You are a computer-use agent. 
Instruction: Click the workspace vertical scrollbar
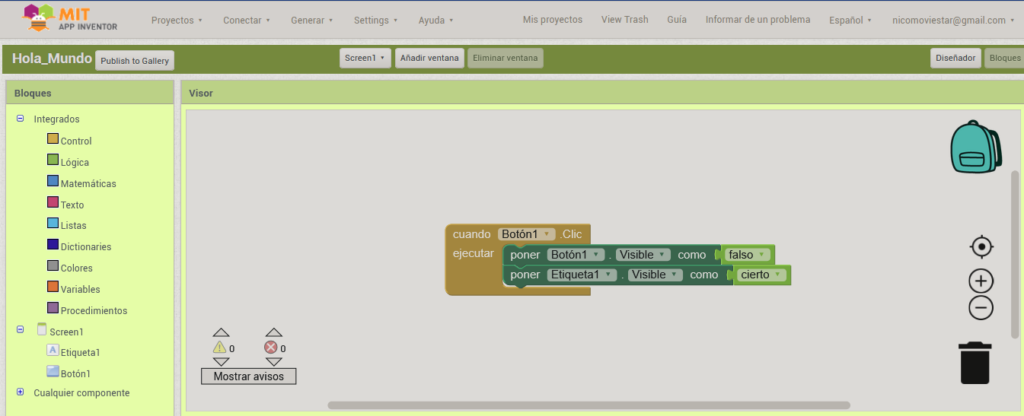click(1015, 255)
